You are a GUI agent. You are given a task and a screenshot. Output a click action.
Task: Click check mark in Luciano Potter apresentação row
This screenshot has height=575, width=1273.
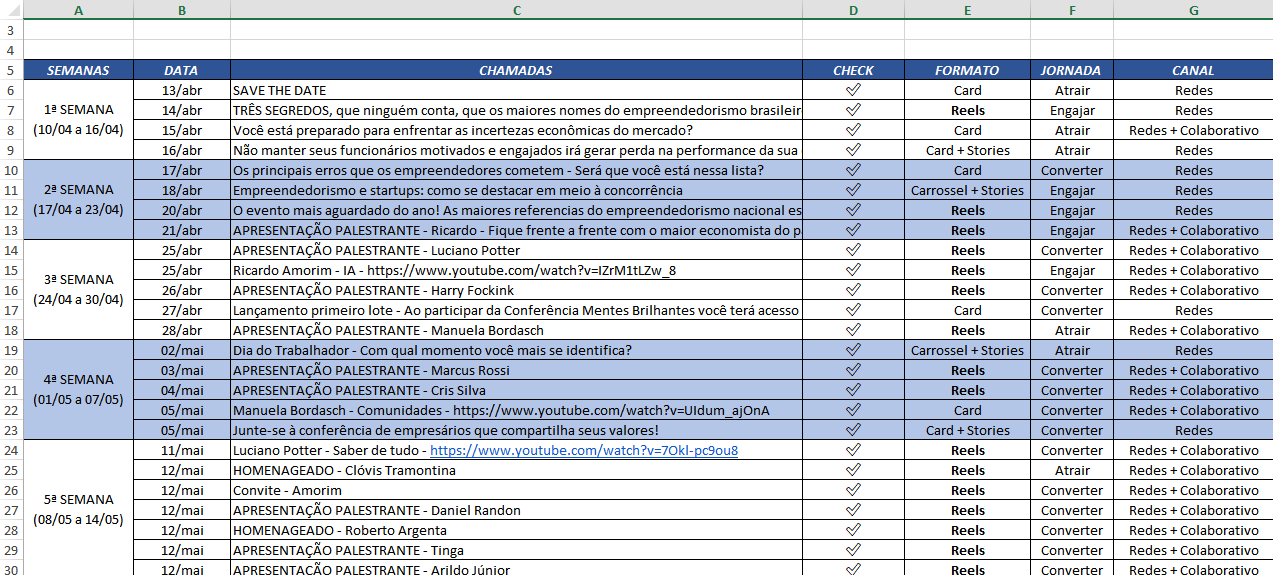(853, 250)
